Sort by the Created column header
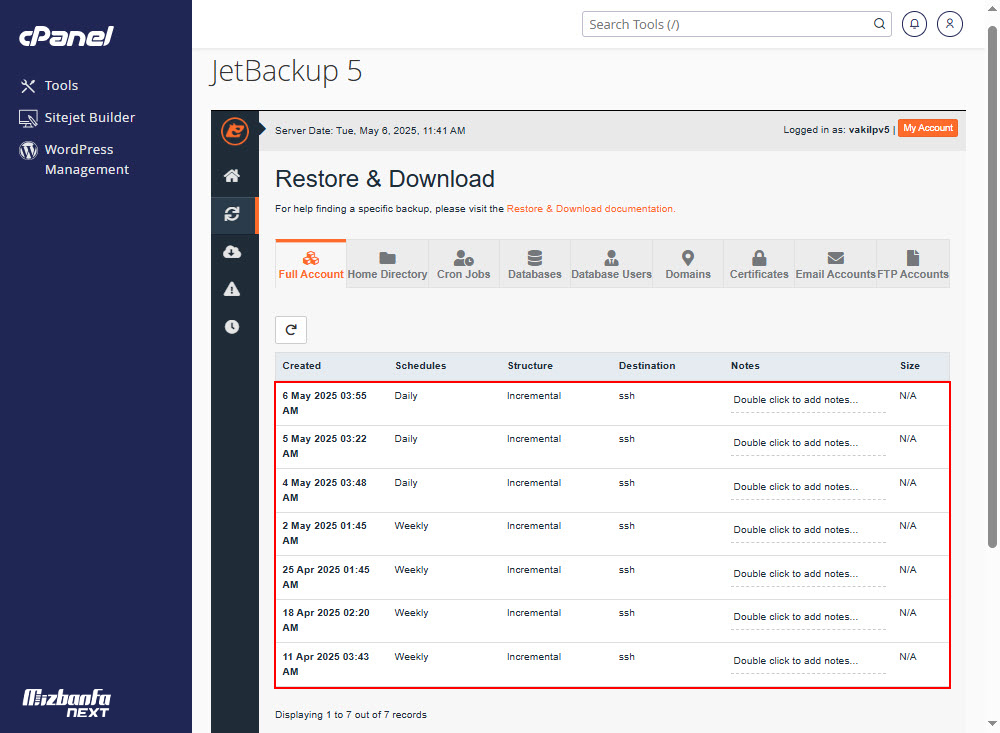This screenshot has width=1000, height=733. pyautogui.click(x=302, y=366)
